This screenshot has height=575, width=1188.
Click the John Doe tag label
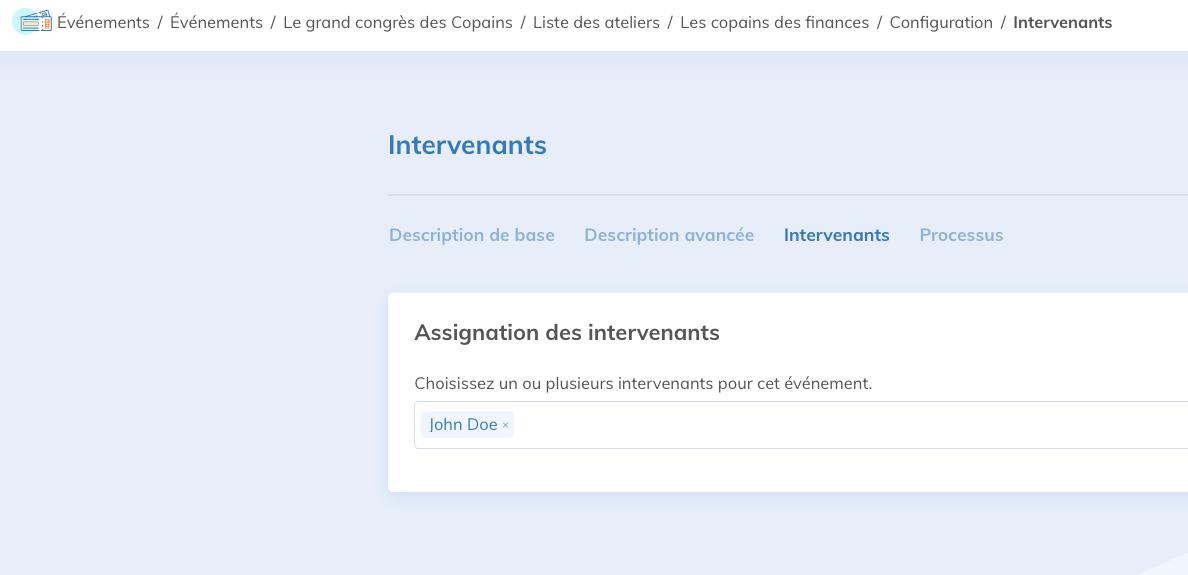(x=463, y=425)
